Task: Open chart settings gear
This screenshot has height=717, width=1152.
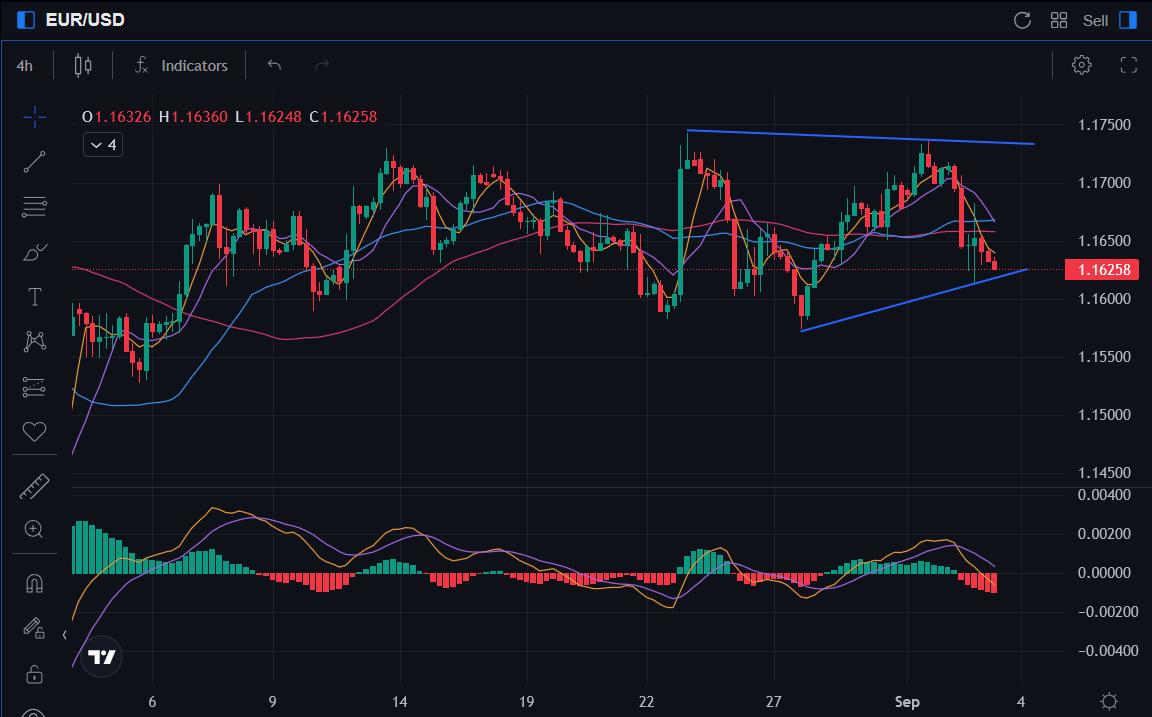Action: [x=1081, y=65]
